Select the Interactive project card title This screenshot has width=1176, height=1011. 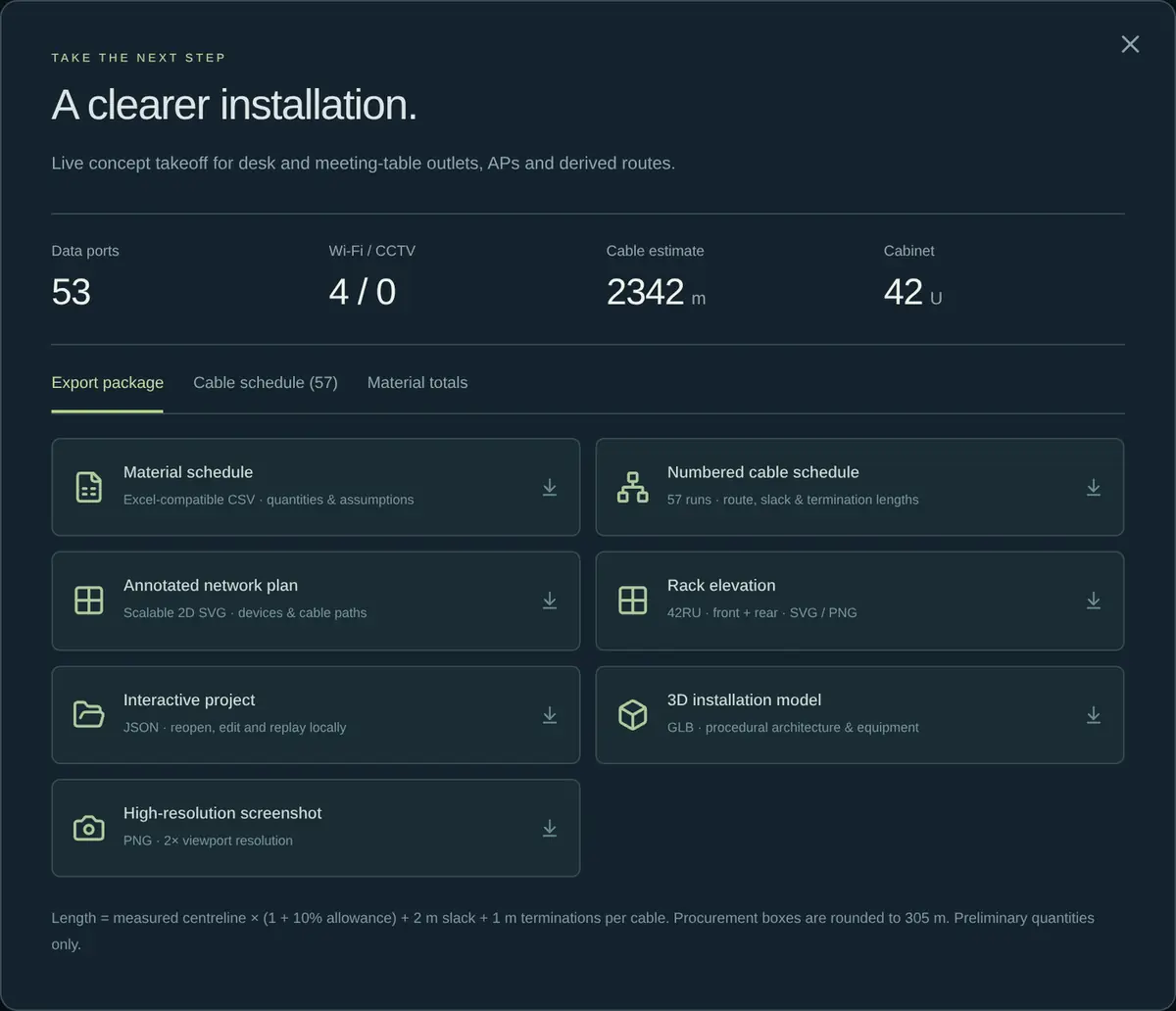pos(189,700)
